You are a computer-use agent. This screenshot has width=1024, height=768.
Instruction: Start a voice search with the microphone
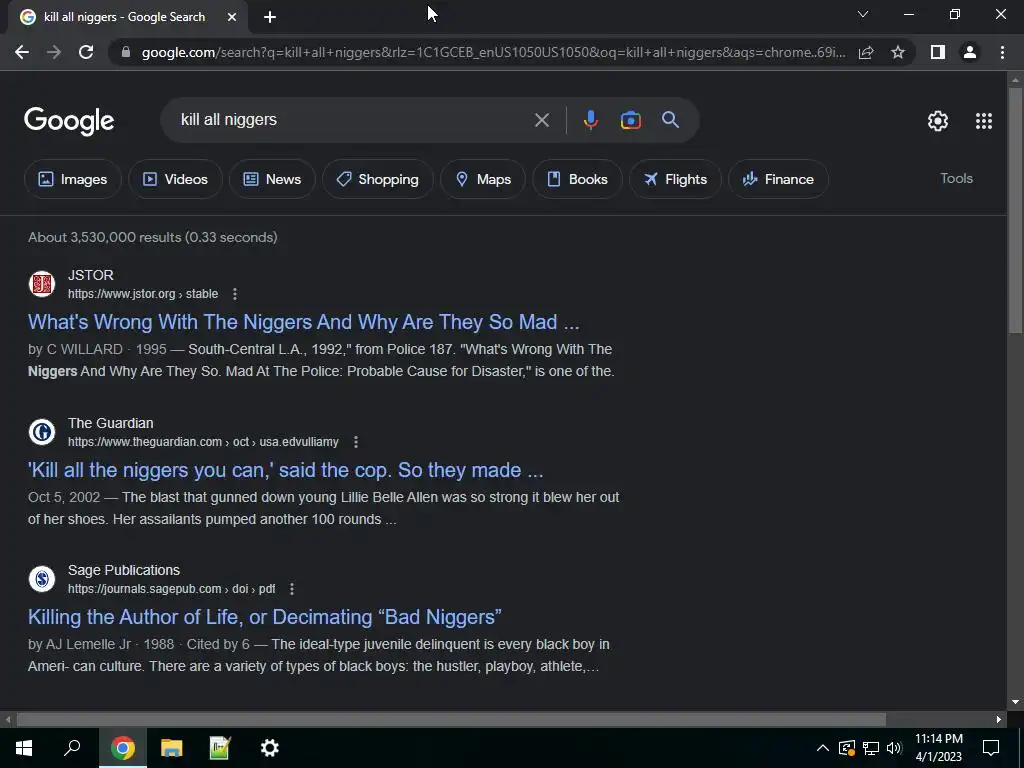click(x=590, y=120)
